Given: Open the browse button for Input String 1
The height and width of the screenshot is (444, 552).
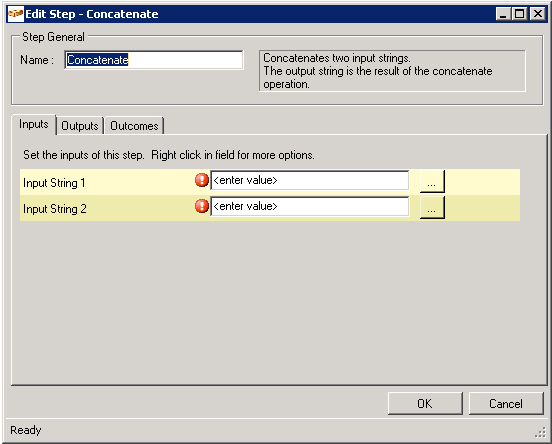Looking at the screenshot, I should 432,181.
